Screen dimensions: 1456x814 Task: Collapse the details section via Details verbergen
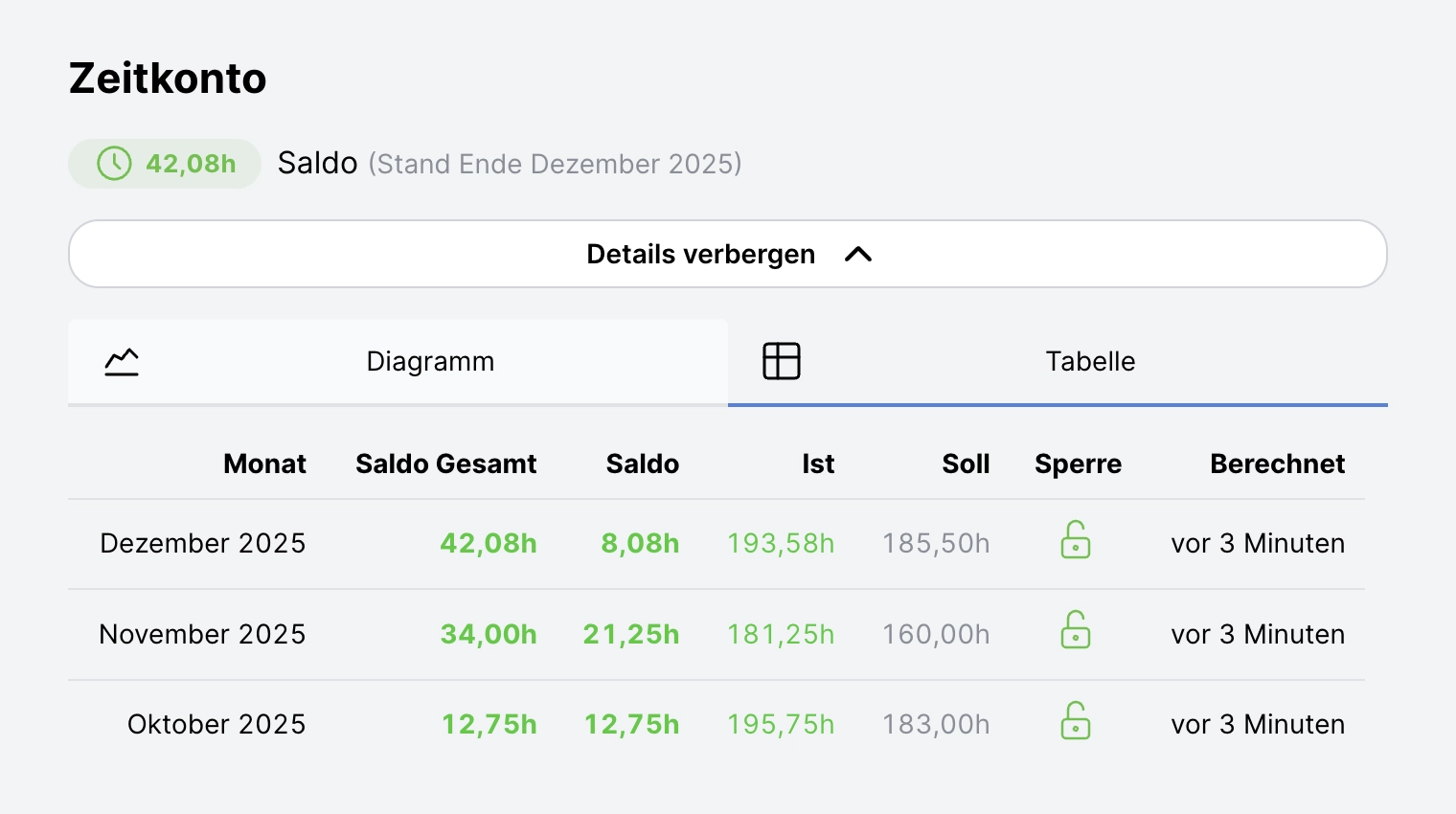point(728,254)
